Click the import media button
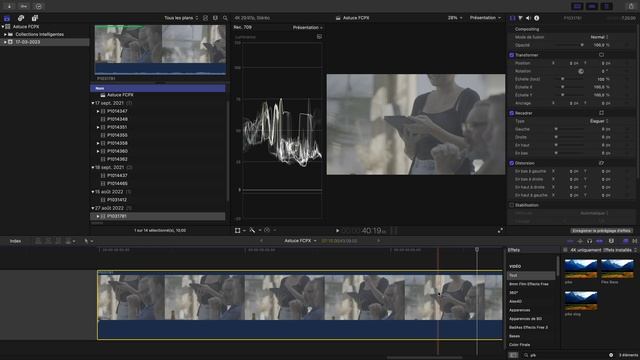 (9, 6)
